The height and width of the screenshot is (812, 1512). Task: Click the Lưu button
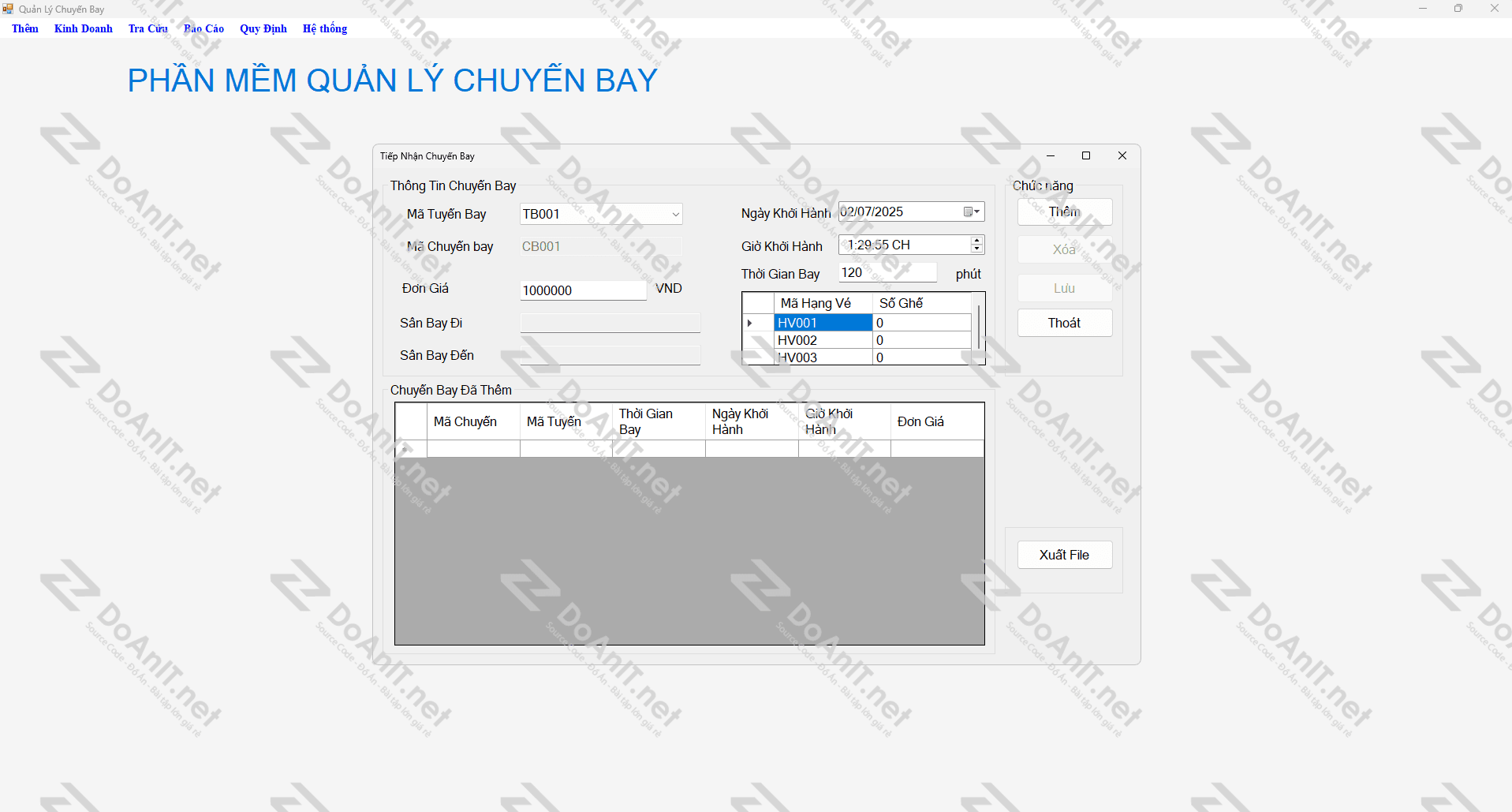point(1064,288)
